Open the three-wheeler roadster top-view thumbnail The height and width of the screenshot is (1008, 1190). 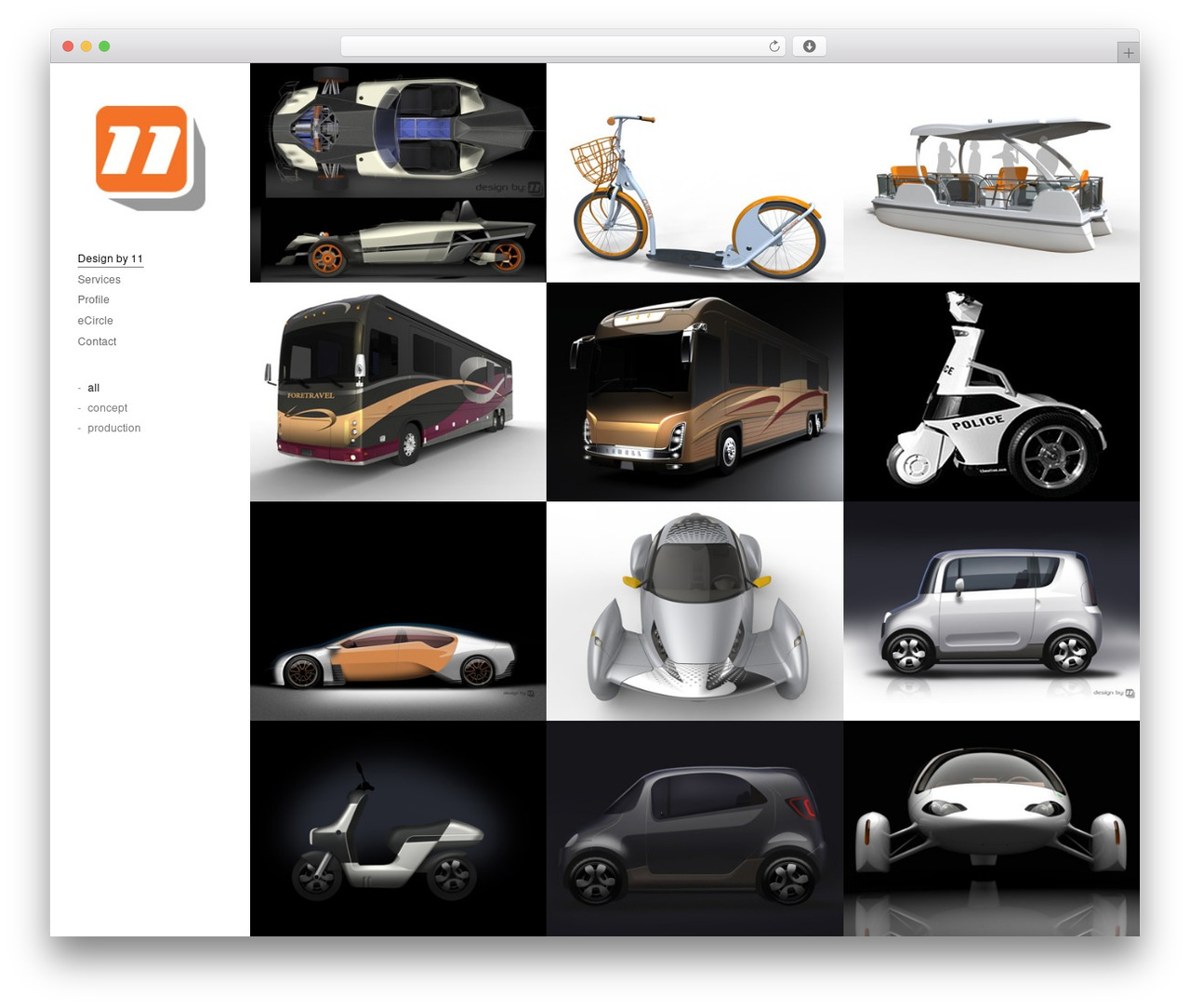click(398, 173)
